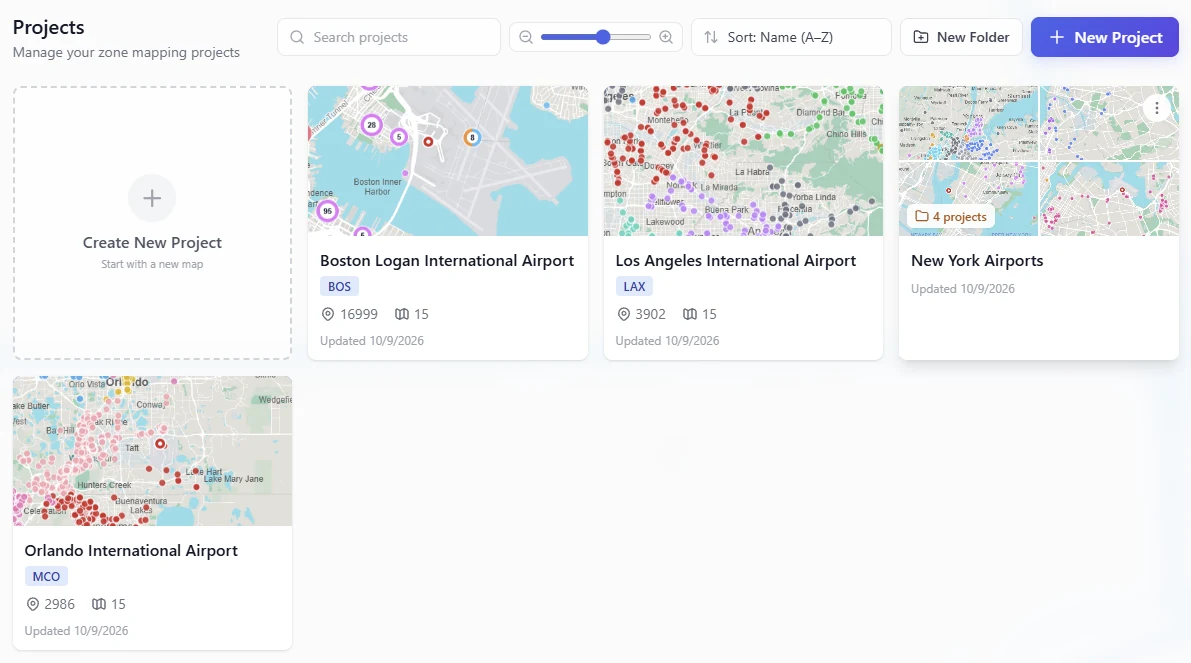Screen dimensions: 1191x663
Task: Click the MCO airport code tag
Action: click(x=46, y=576)
